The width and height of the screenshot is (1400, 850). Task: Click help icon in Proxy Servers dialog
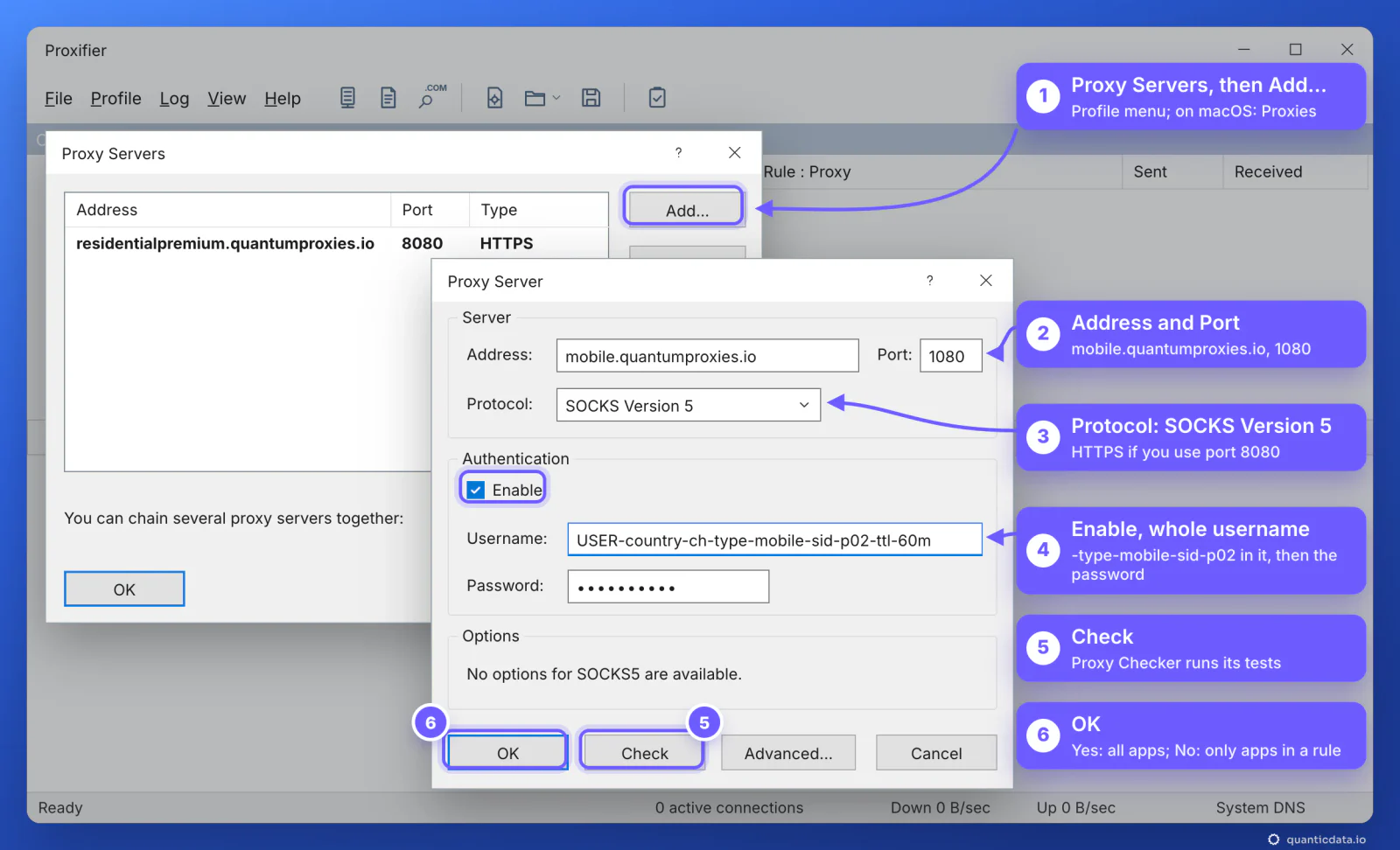678,153
